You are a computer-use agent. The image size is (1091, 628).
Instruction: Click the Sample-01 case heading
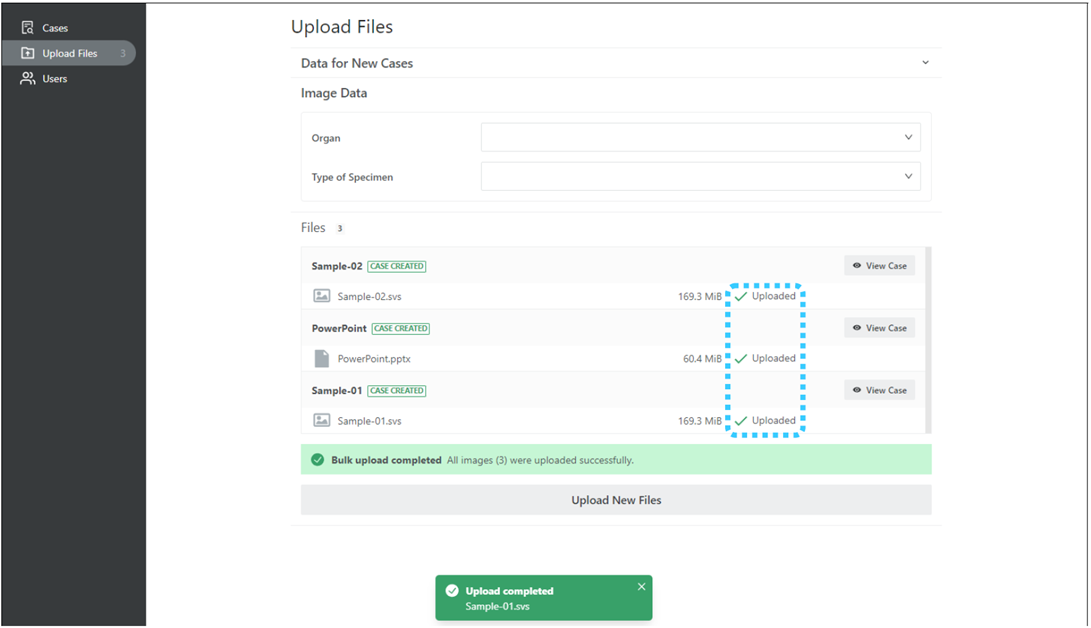[x=337, y=390]
